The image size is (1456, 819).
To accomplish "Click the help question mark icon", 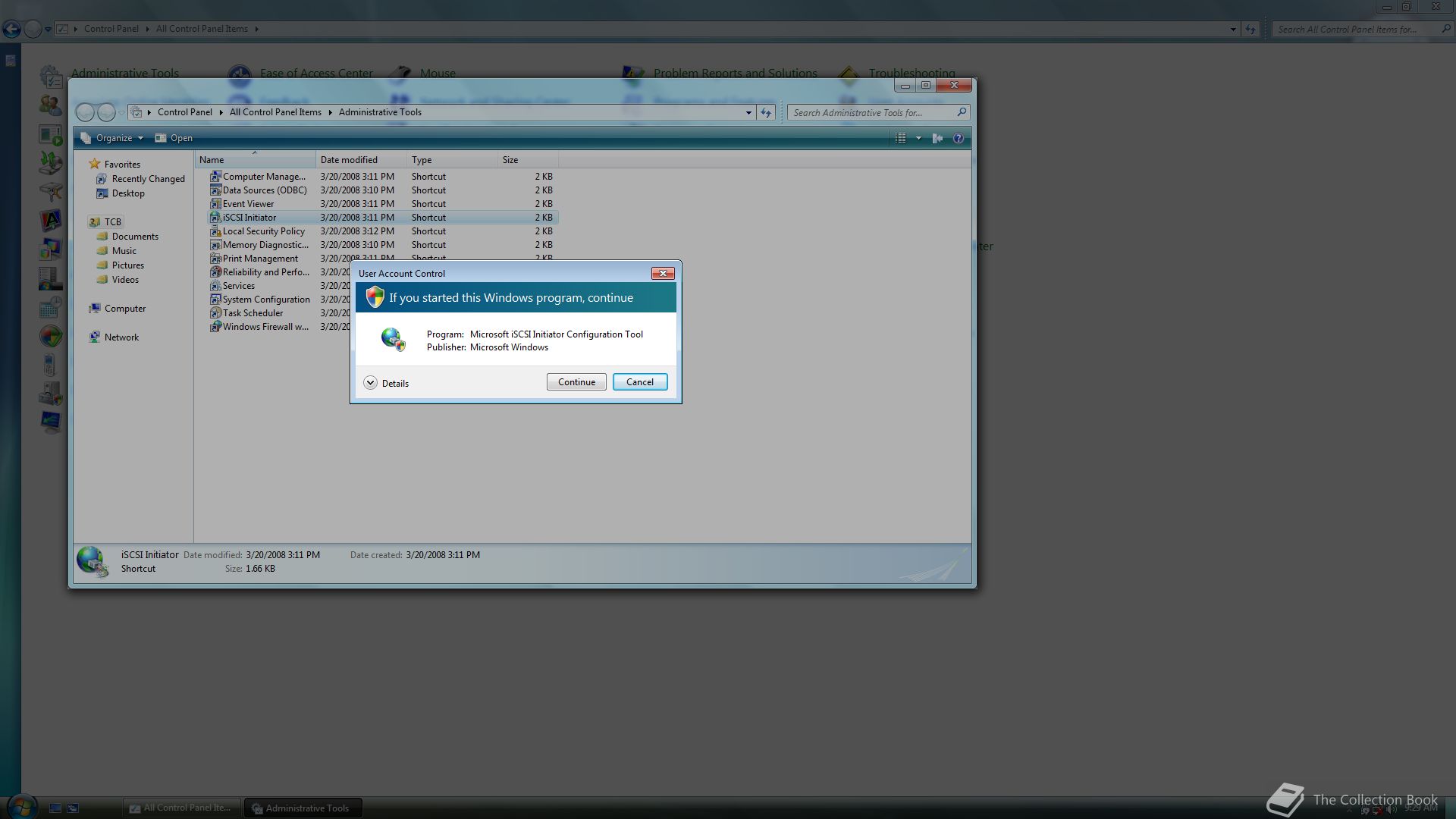I will 959,138.
